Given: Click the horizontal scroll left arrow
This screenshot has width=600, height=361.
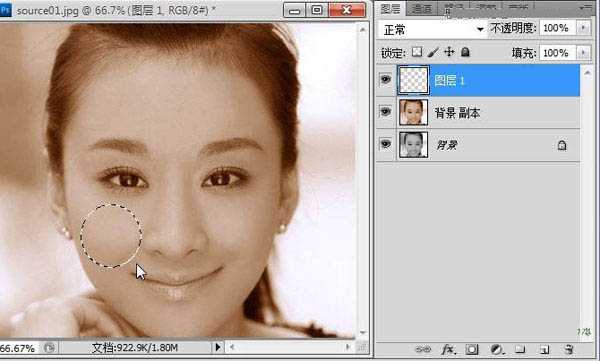Looking at the screenshot, I should (232, 347).
